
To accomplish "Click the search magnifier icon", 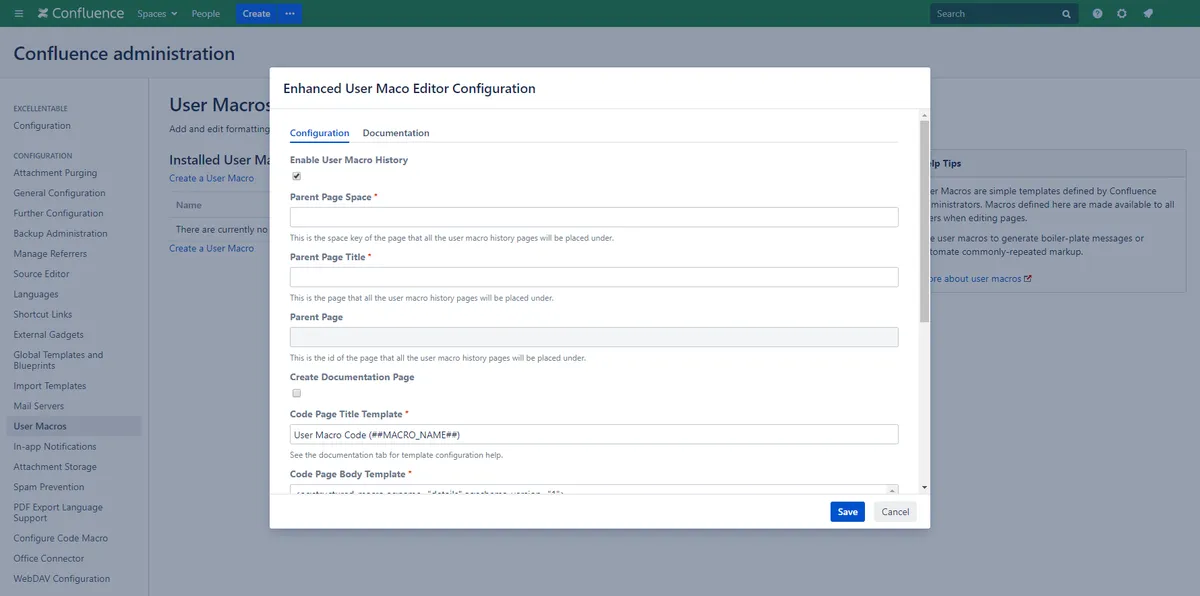I will 1067,14.
